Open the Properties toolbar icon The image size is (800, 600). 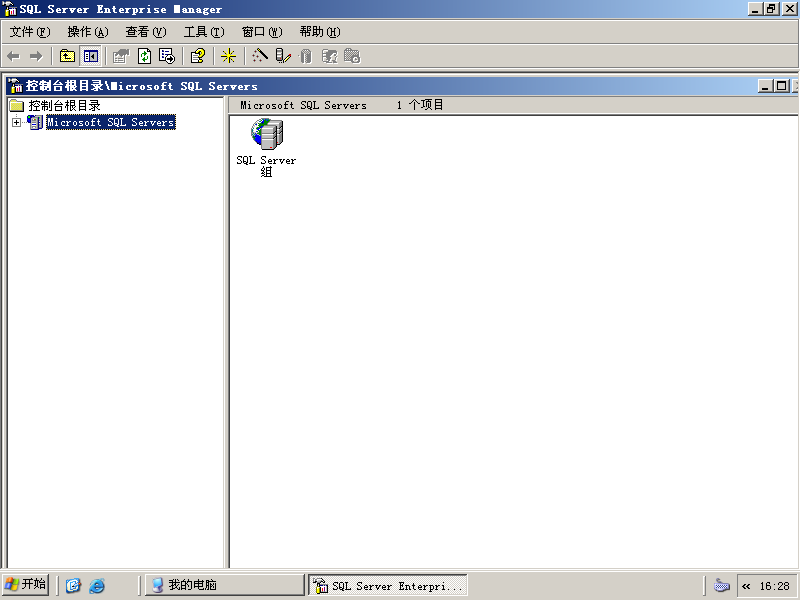121,56
